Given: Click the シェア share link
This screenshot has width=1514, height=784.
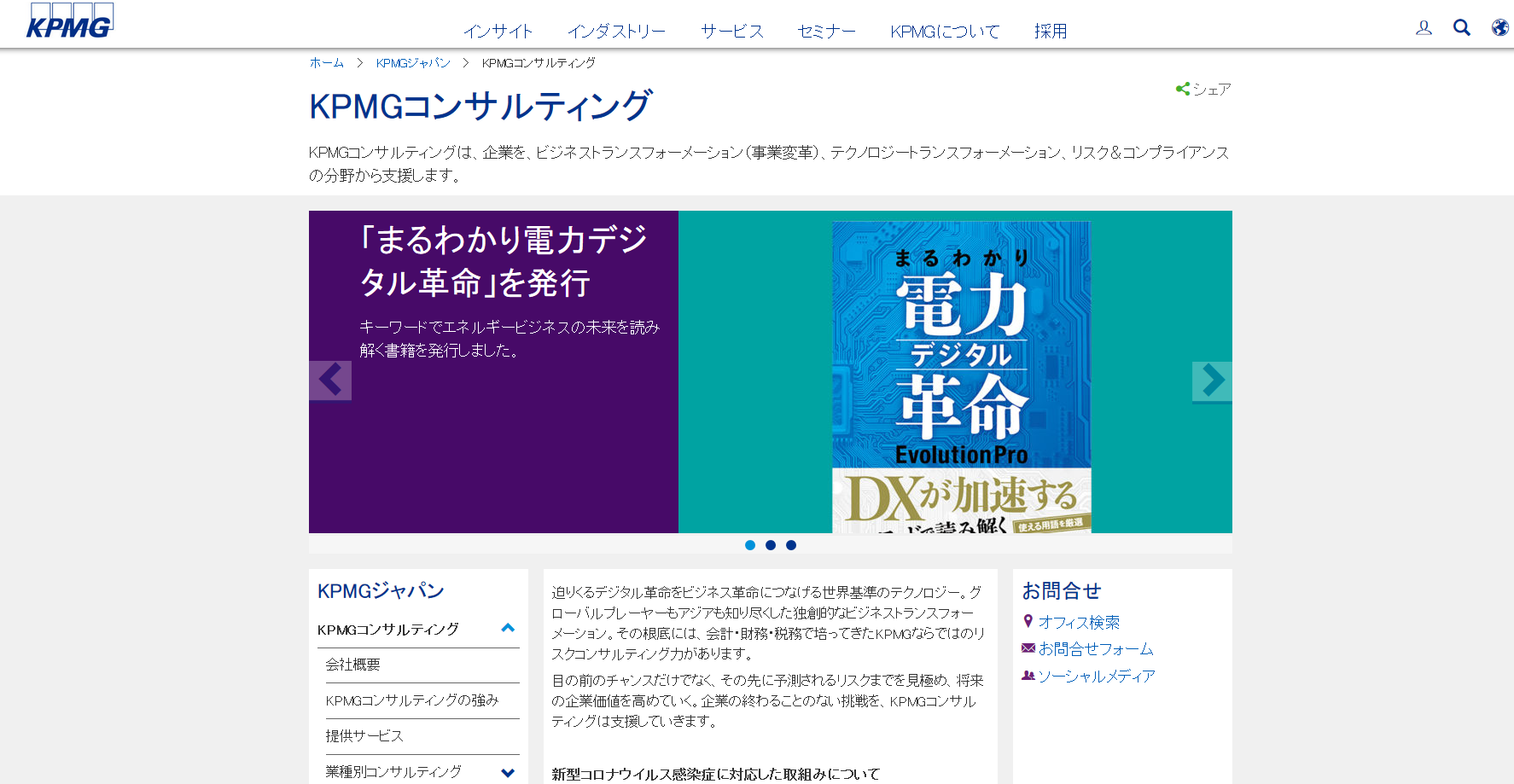Looking at the screenshot, I should [1211, 89].
